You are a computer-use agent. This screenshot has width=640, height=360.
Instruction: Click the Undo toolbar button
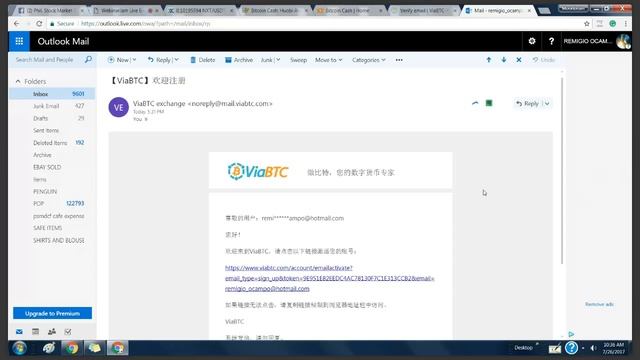(544, 60)
